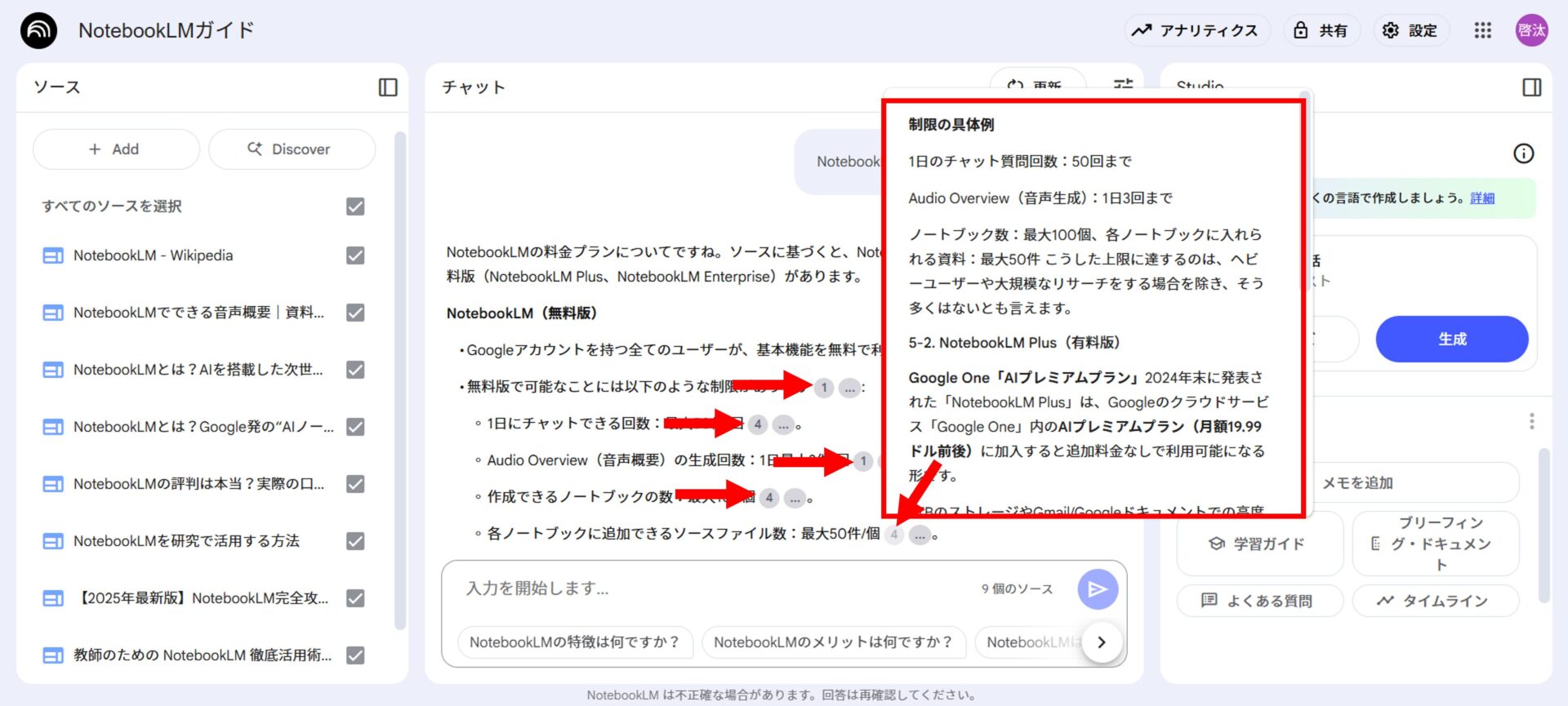Viewport: 1568px width, 706px height.
Task: Click the 共有 share button
Action: pos(1321,30)
